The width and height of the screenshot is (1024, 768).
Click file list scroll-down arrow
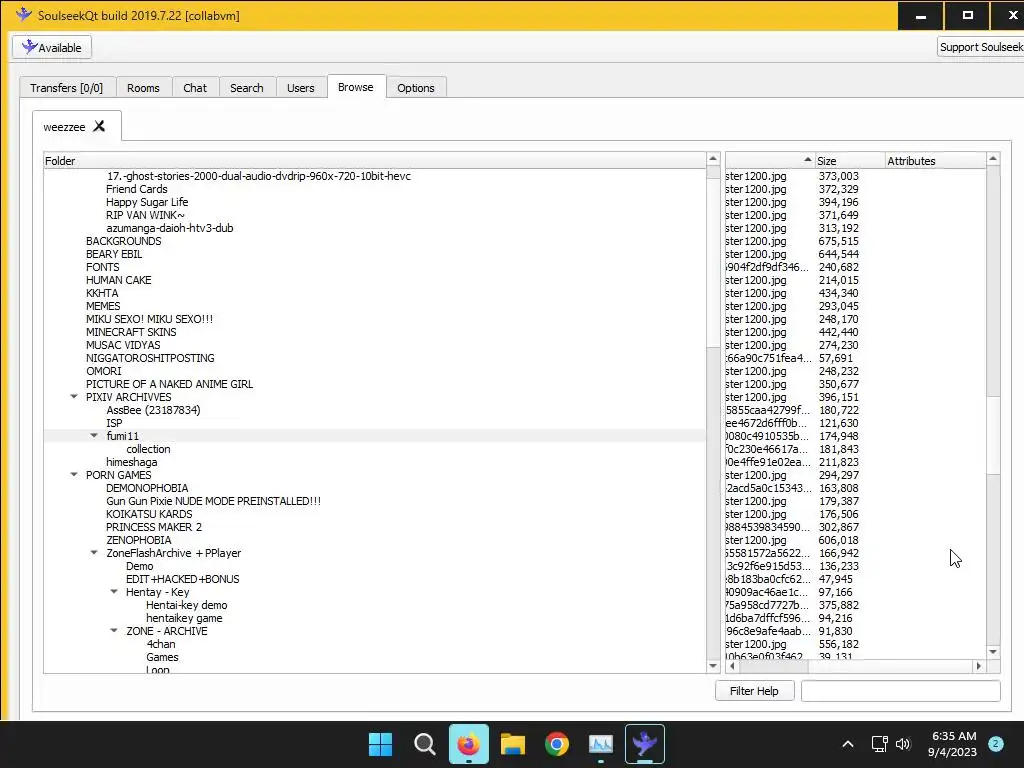pyautogui.click(x=993, y=652)
